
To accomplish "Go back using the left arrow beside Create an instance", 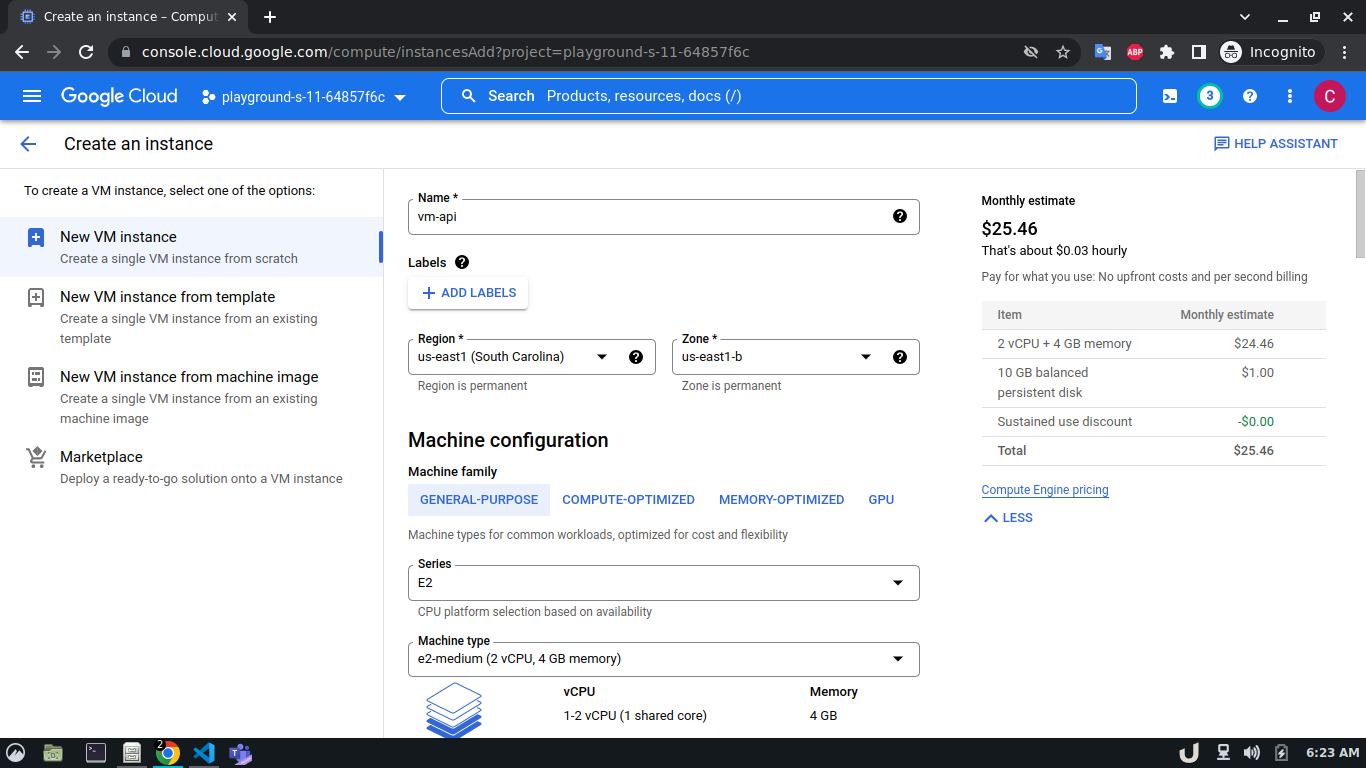I will (x=28, y=144).
